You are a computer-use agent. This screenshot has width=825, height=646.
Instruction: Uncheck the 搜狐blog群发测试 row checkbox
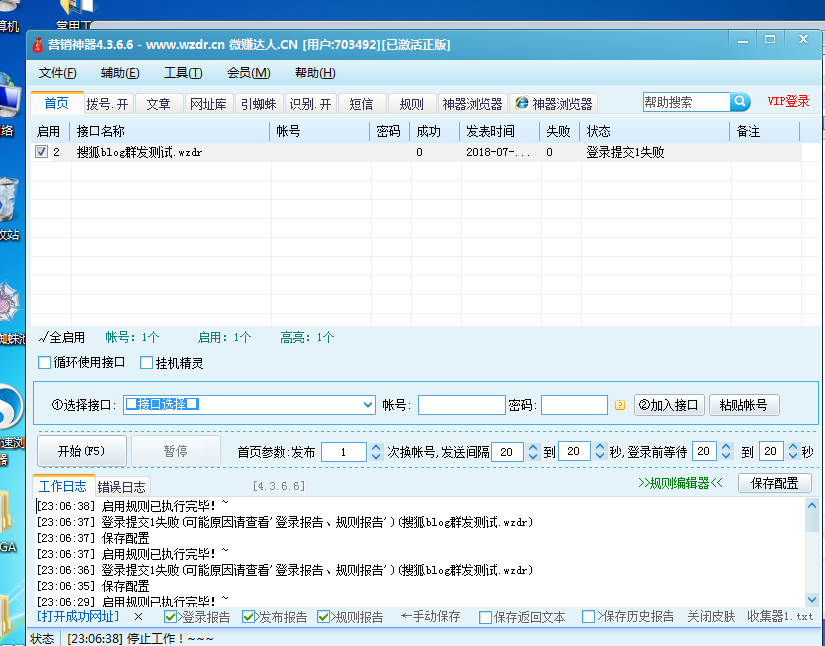39,152
